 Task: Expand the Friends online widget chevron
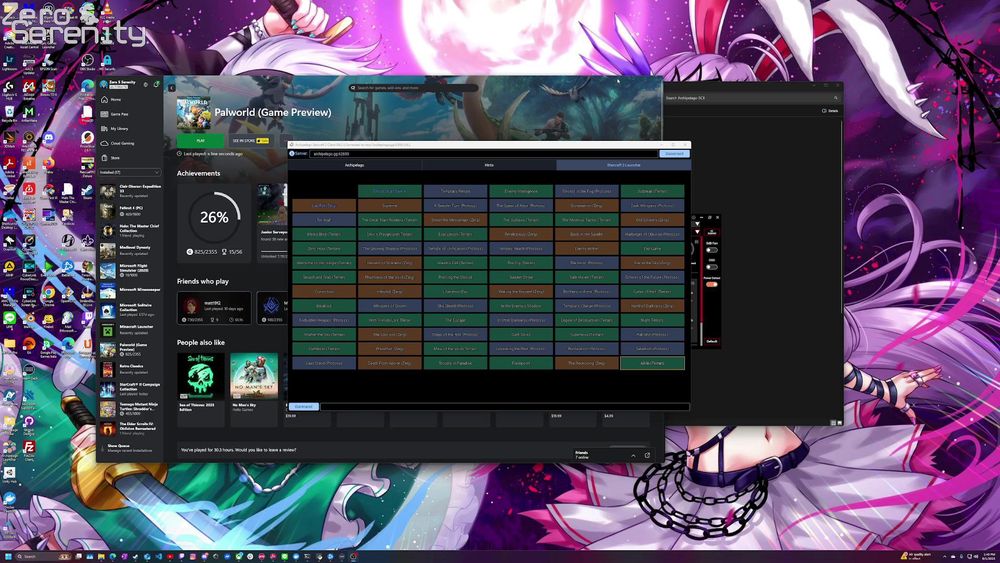pyautogui.click(x=633, y=455)
